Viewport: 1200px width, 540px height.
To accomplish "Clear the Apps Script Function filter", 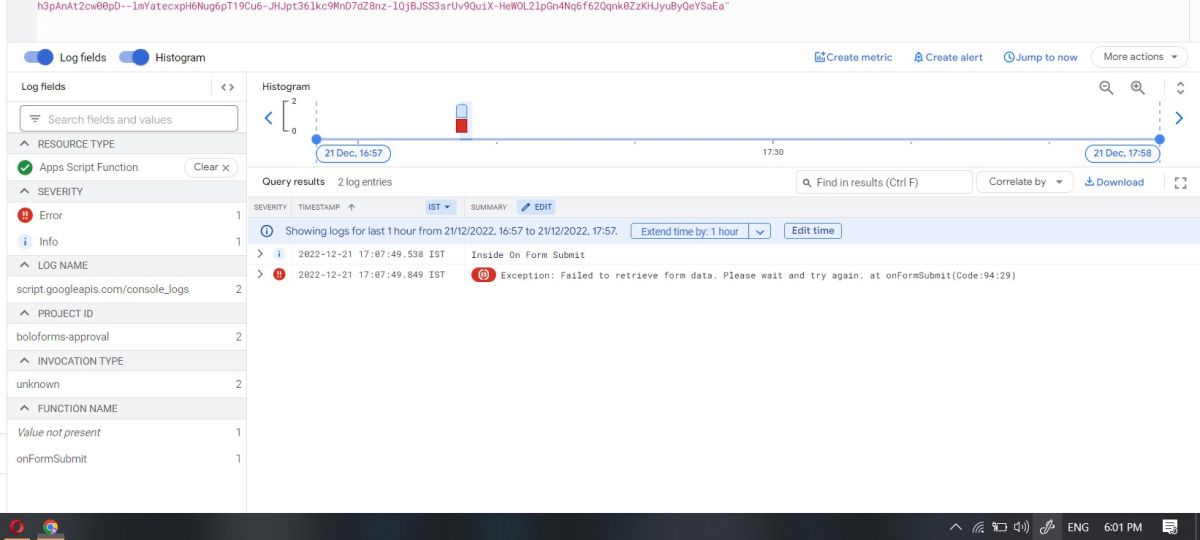I will [x=211, y=167].
